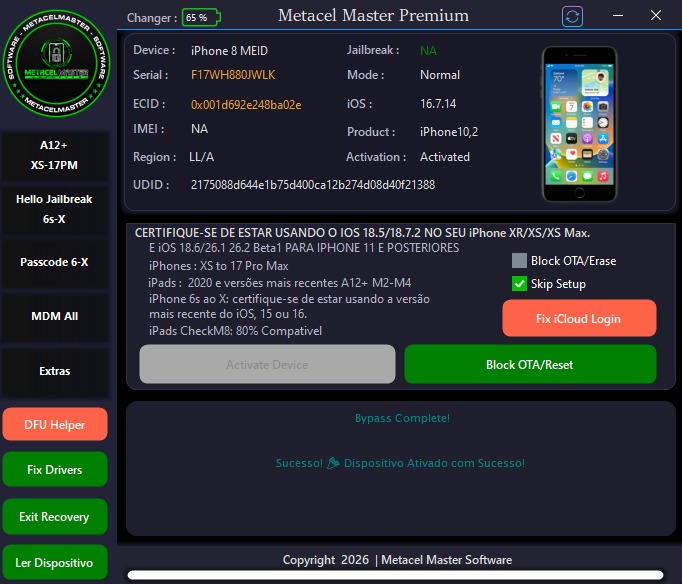Viewport: 682px width, 584px height.
Task: Click the Bypass Complete! log message
Action: coord(402,418)
